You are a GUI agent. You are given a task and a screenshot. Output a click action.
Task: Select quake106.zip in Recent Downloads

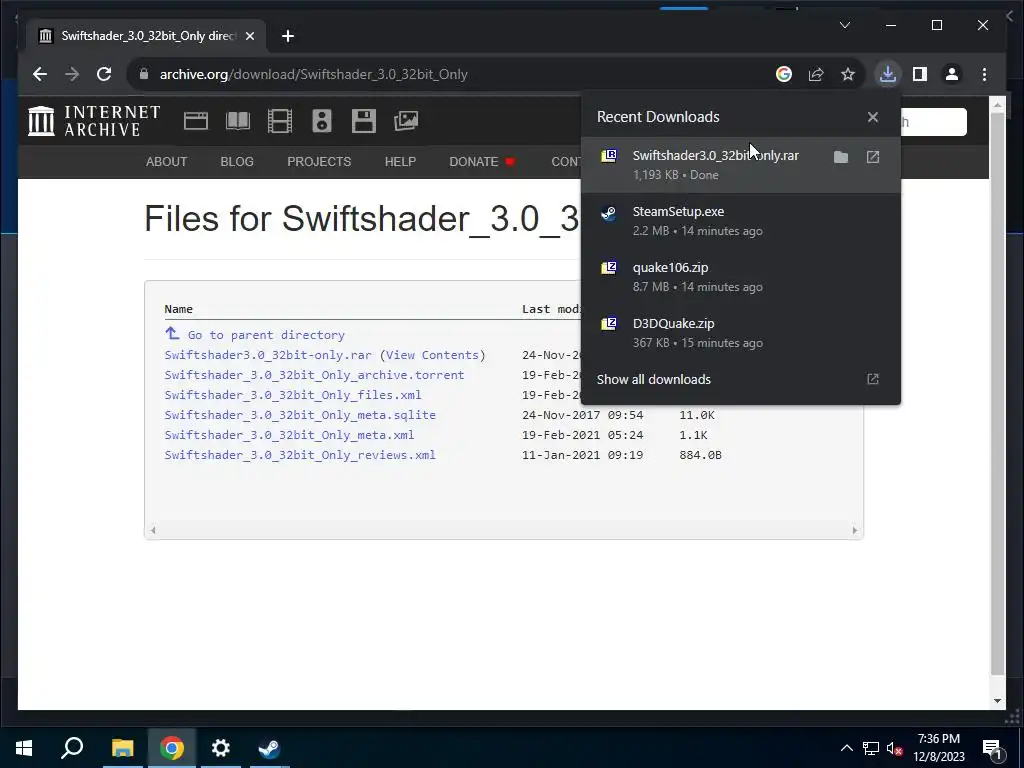(740, 277)
